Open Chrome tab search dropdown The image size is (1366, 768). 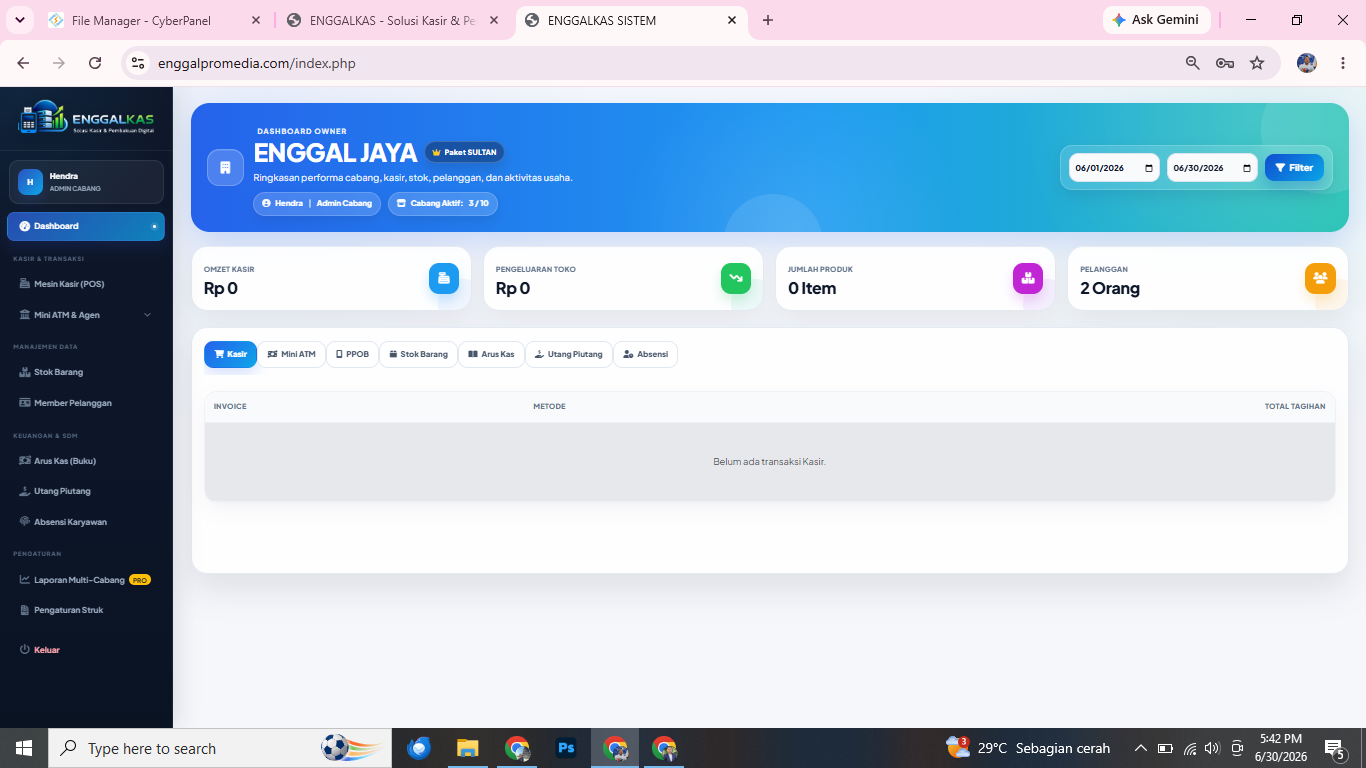20,20
